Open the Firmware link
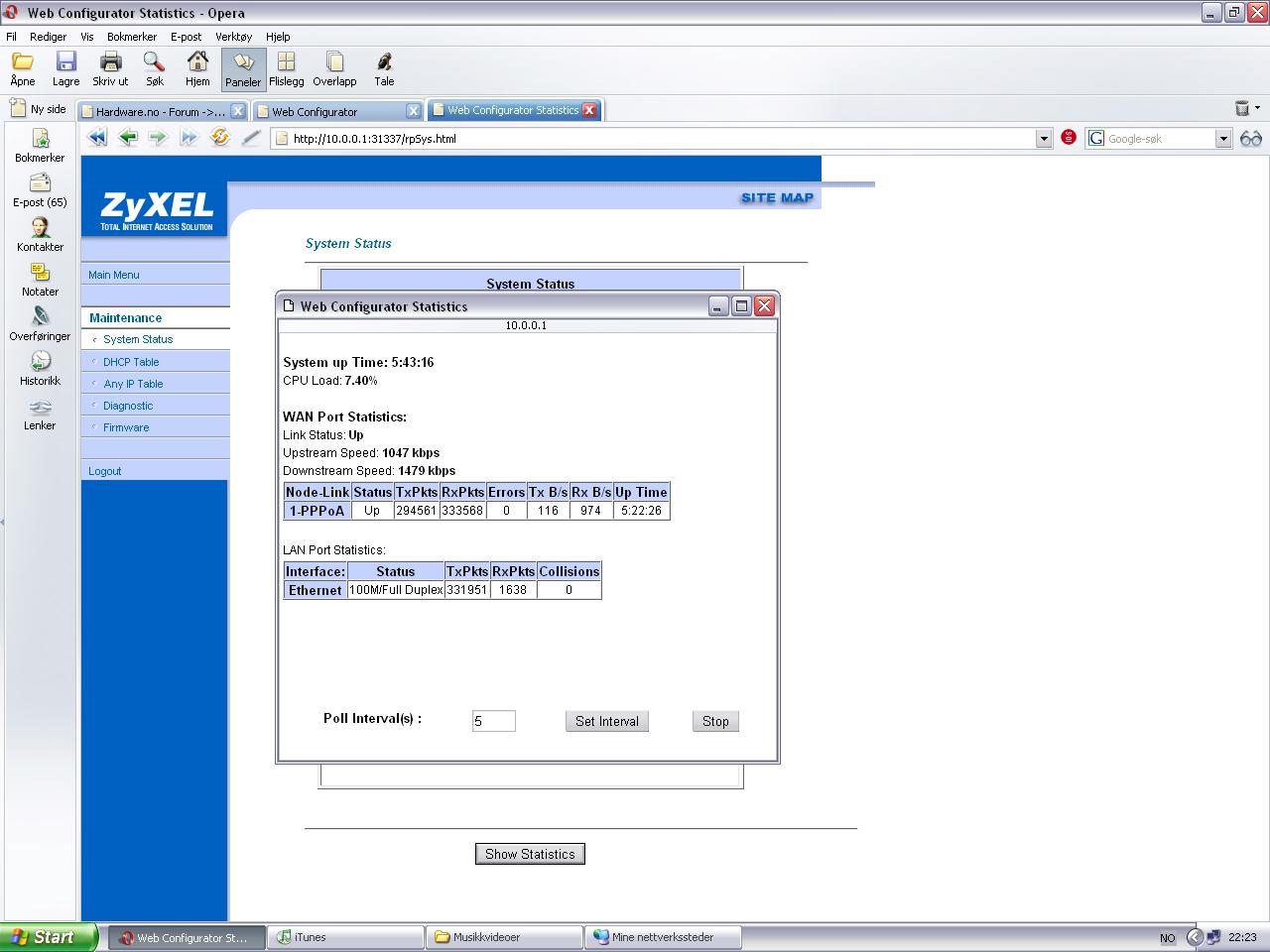1270x952 pixels. [126, 427]
